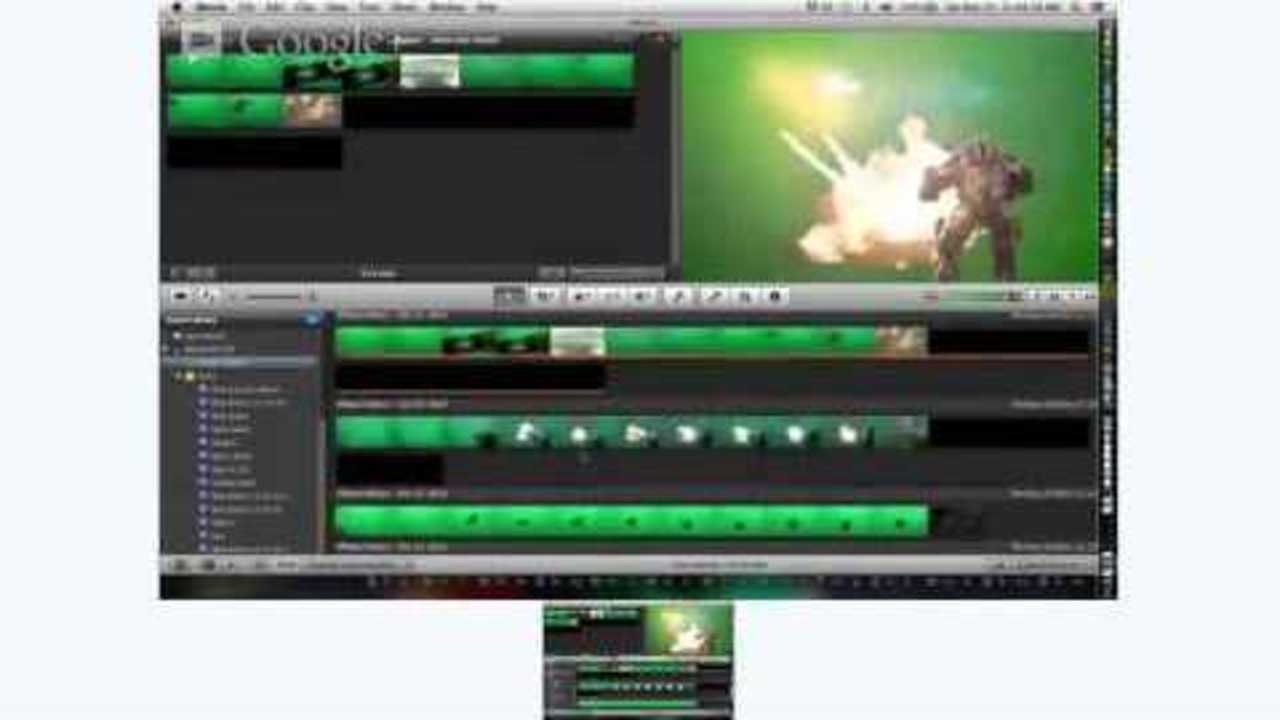Click the small screen-share thumbnail below the window
Viewport: 1280px width, 720px height.
(x=638, y=659)
